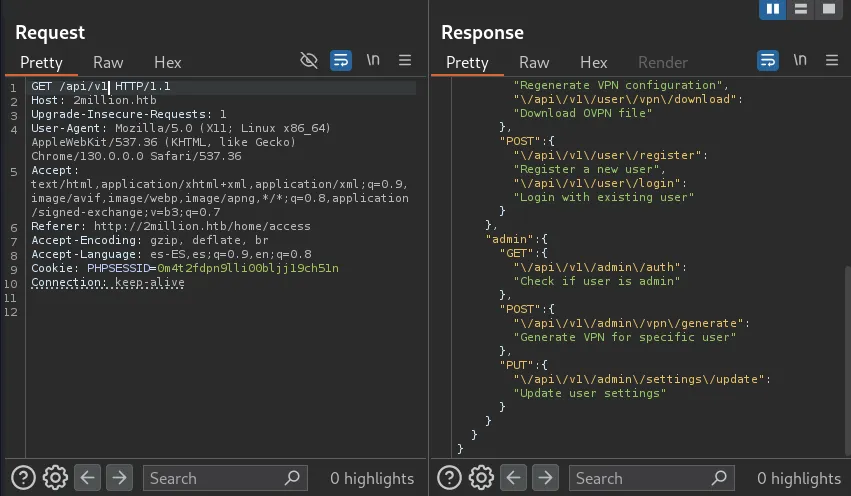Toggle Request show non-printable \n characters
Screen dimensions: 851x496
(x=373, y=61)
